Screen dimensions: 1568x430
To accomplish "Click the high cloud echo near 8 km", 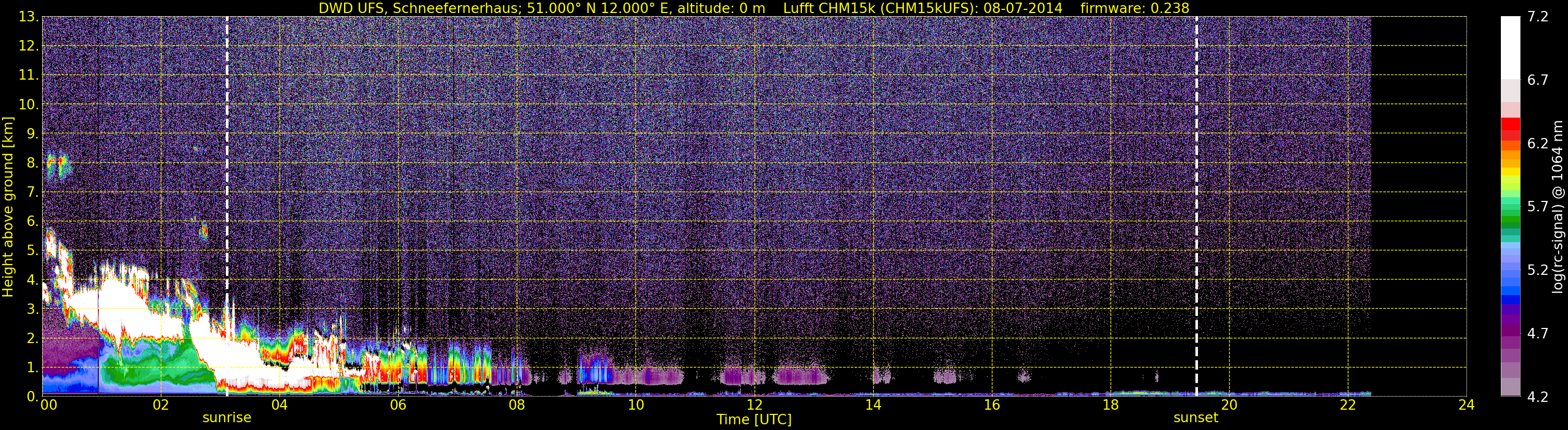I will [x=58, y=166].
